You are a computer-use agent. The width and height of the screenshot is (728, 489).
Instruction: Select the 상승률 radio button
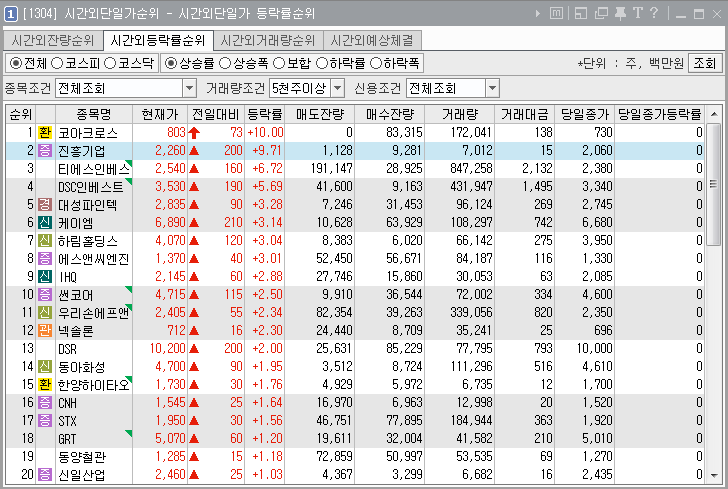pyautogui.click(x=171, y=63)
